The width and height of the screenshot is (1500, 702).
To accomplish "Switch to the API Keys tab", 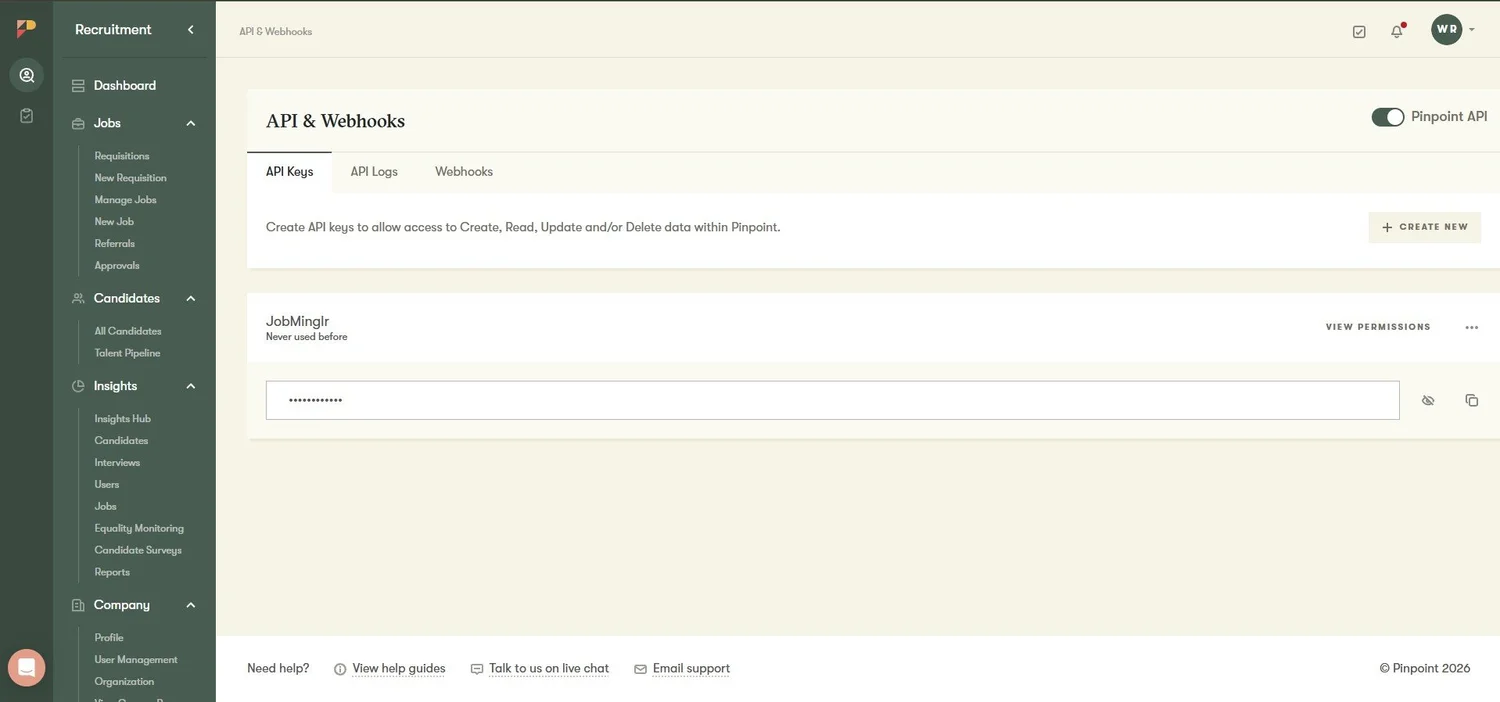I will click(289, 172).
